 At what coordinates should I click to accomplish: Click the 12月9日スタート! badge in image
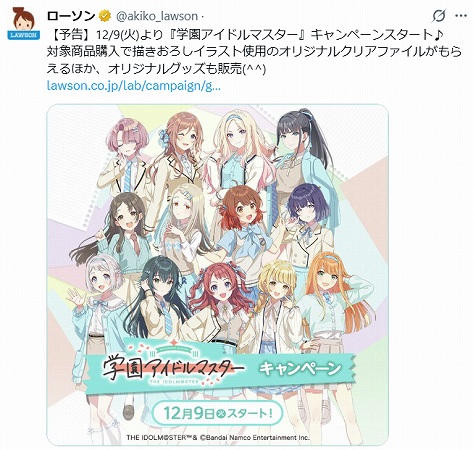tap(218, 413)
